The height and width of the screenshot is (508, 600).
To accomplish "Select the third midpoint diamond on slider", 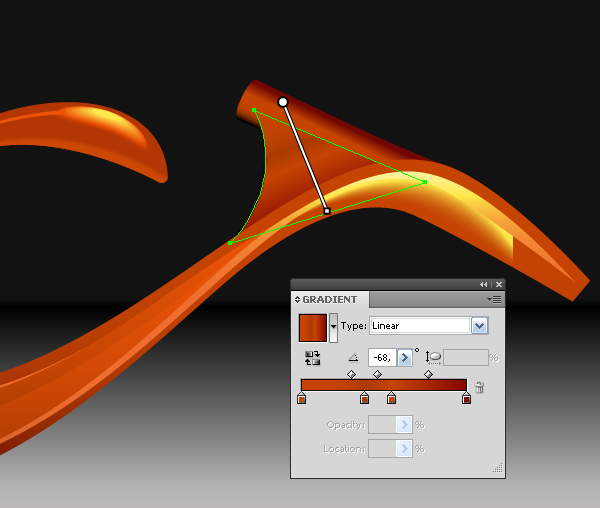I will pyautogui.click(x=428, y=374).
